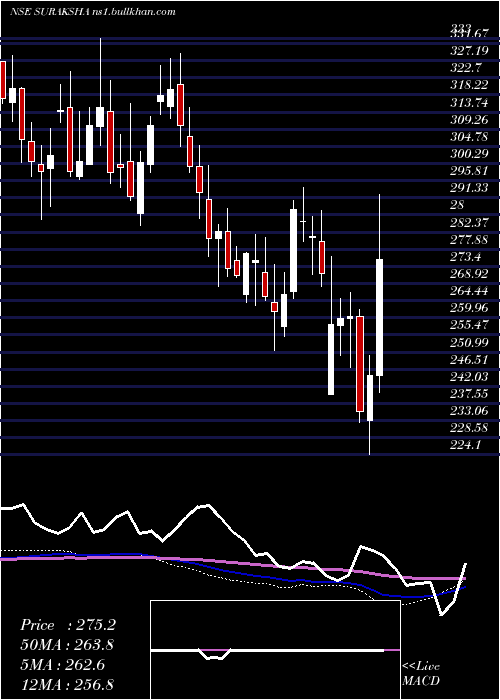The height and width of the screenshot is (700, 500).
Task: Click the 246.51 price level label
Action: tap(471, 359)
